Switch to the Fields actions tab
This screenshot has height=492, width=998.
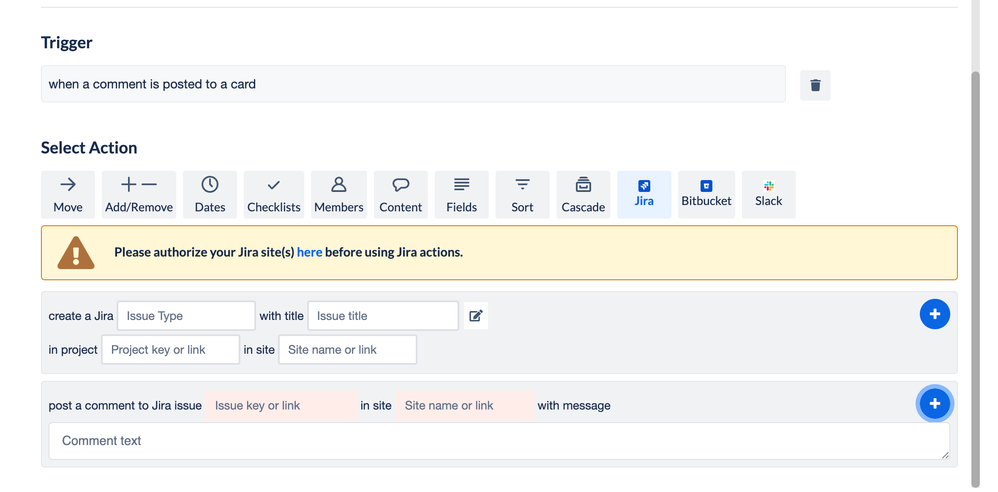pos(461,195)
